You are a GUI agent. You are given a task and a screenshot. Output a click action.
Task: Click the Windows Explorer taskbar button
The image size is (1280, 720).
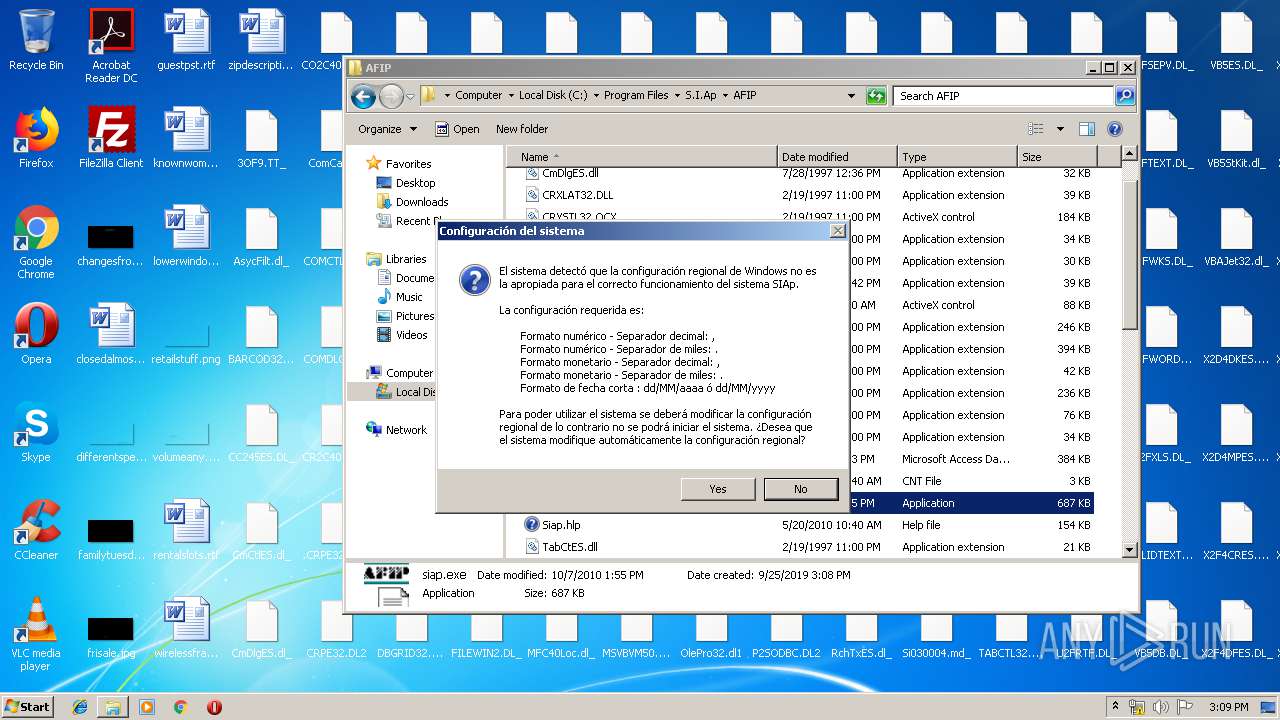pos(113,707)
